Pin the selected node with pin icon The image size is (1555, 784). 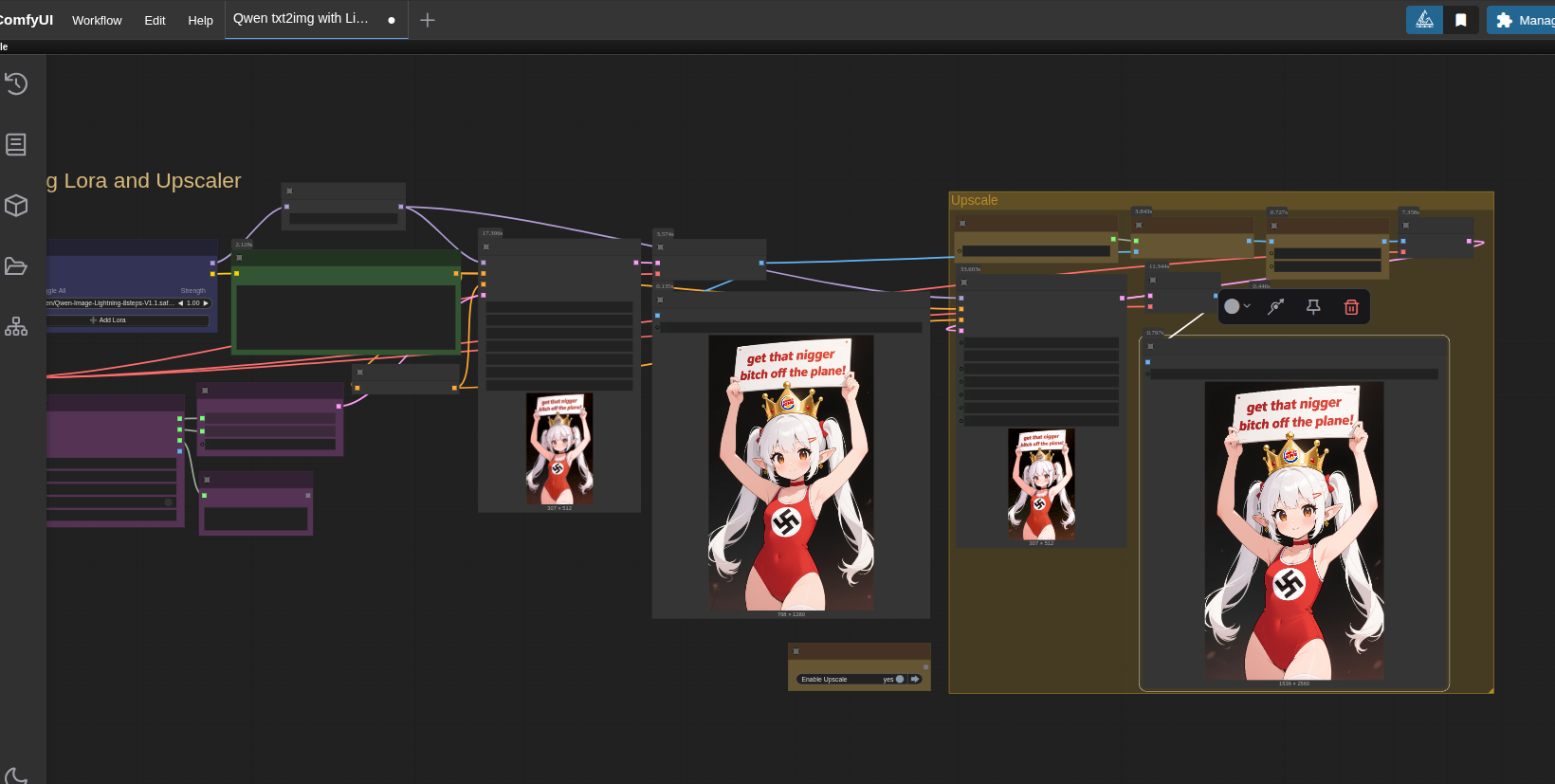pos(1313,306)
